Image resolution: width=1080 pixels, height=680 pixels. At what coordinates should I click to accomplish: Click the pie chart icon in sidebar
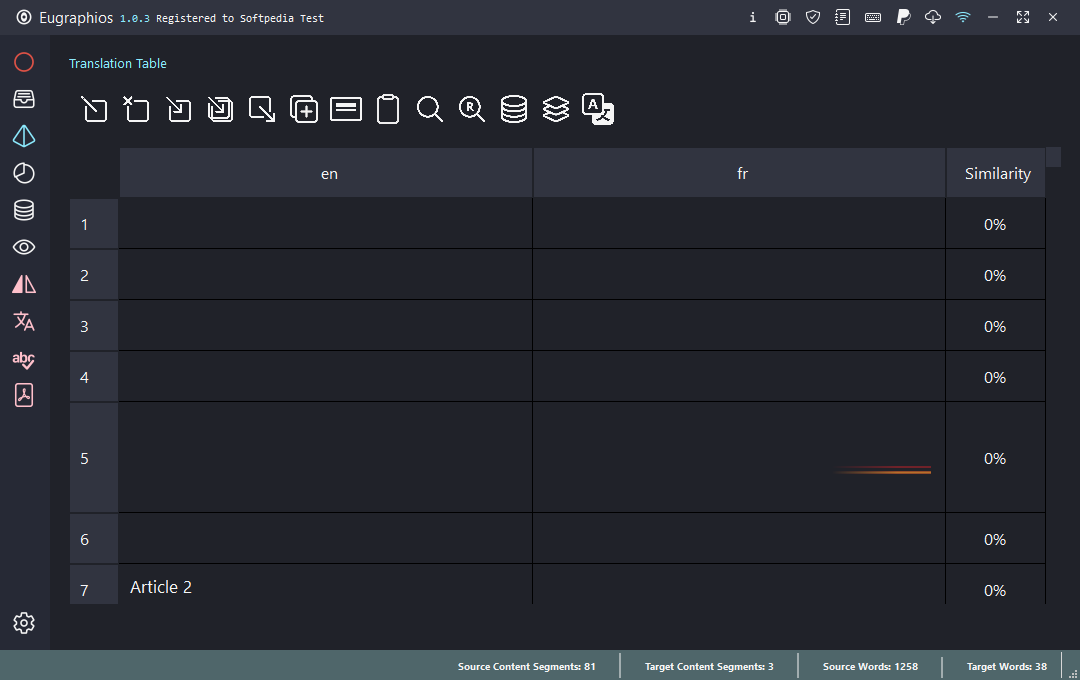tap(24, 173)
